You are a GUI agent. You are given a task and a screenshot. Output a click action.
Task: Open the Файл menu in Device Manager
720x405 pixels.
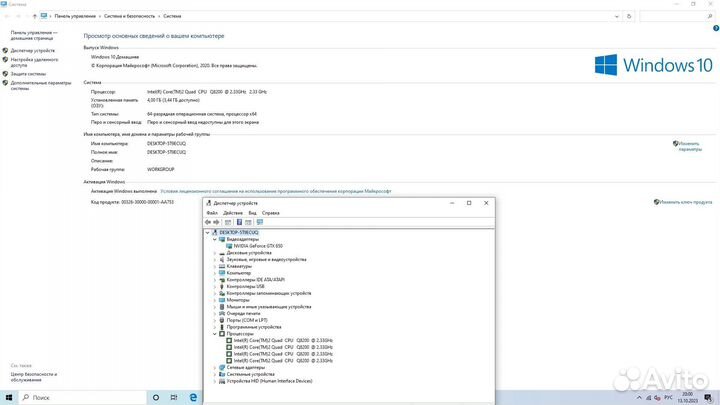[x=212, y=213]
